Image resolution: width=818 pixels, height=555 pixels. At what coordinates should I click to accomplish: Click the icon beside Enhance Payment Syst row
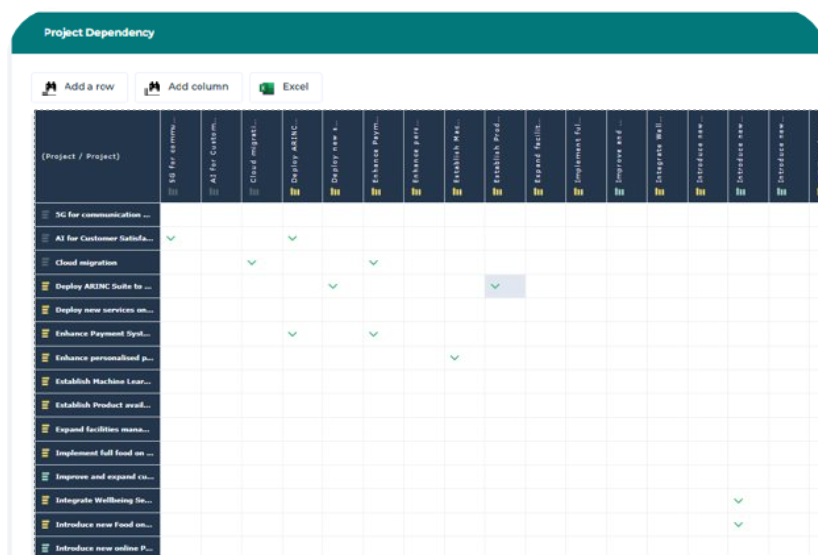(45, 334)
